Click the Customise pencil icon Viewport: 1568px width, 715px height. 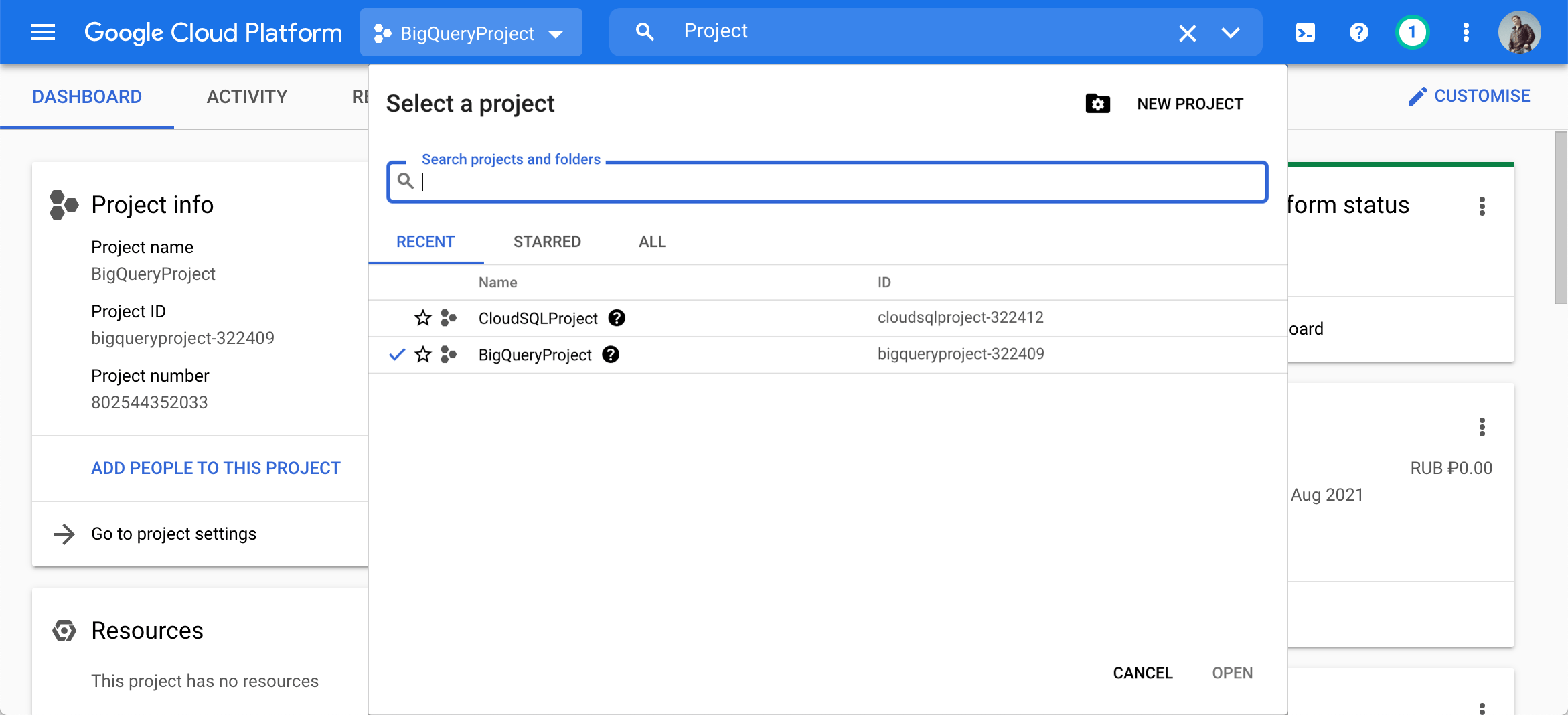[1417, 96]
